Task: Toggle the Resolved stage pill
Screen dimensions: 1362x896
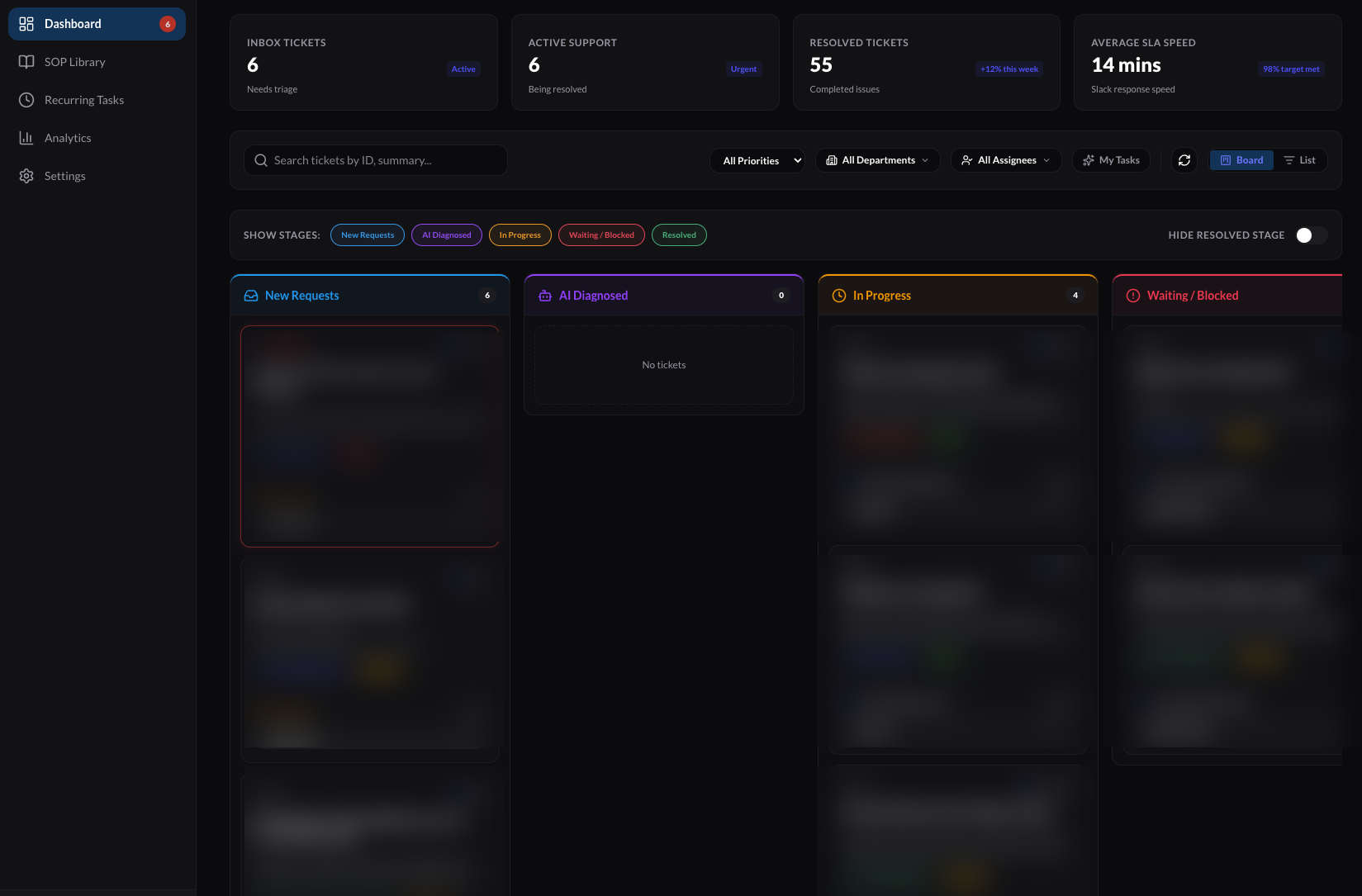Action: click(679, 235)
